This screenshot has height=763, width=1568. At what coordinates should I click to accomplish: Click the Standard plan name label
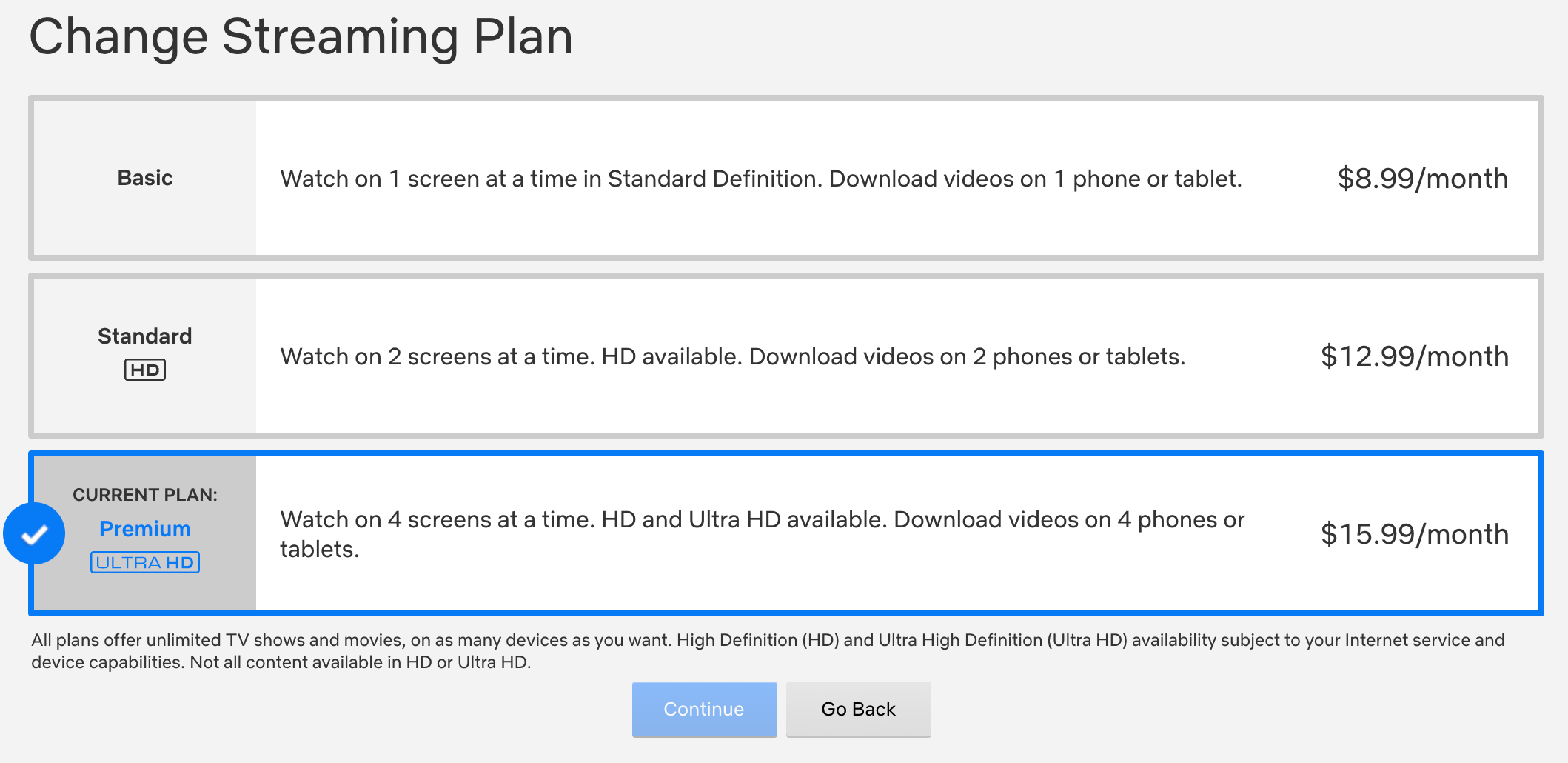point(145,336)
